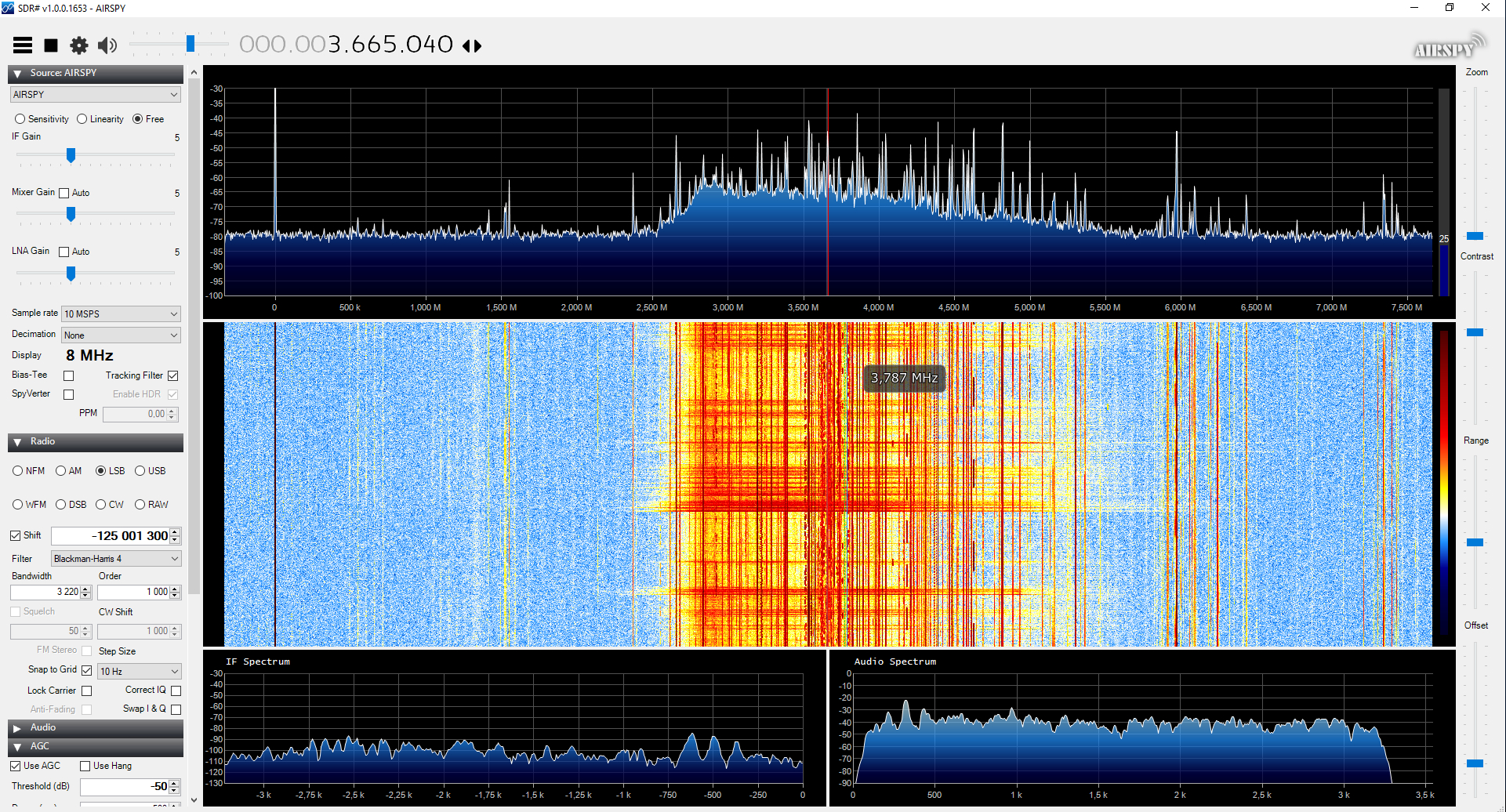The height and width of the screenshot is (812, 1506).
Task: Open the Sample rate dropdown
Action: (121, 314)
